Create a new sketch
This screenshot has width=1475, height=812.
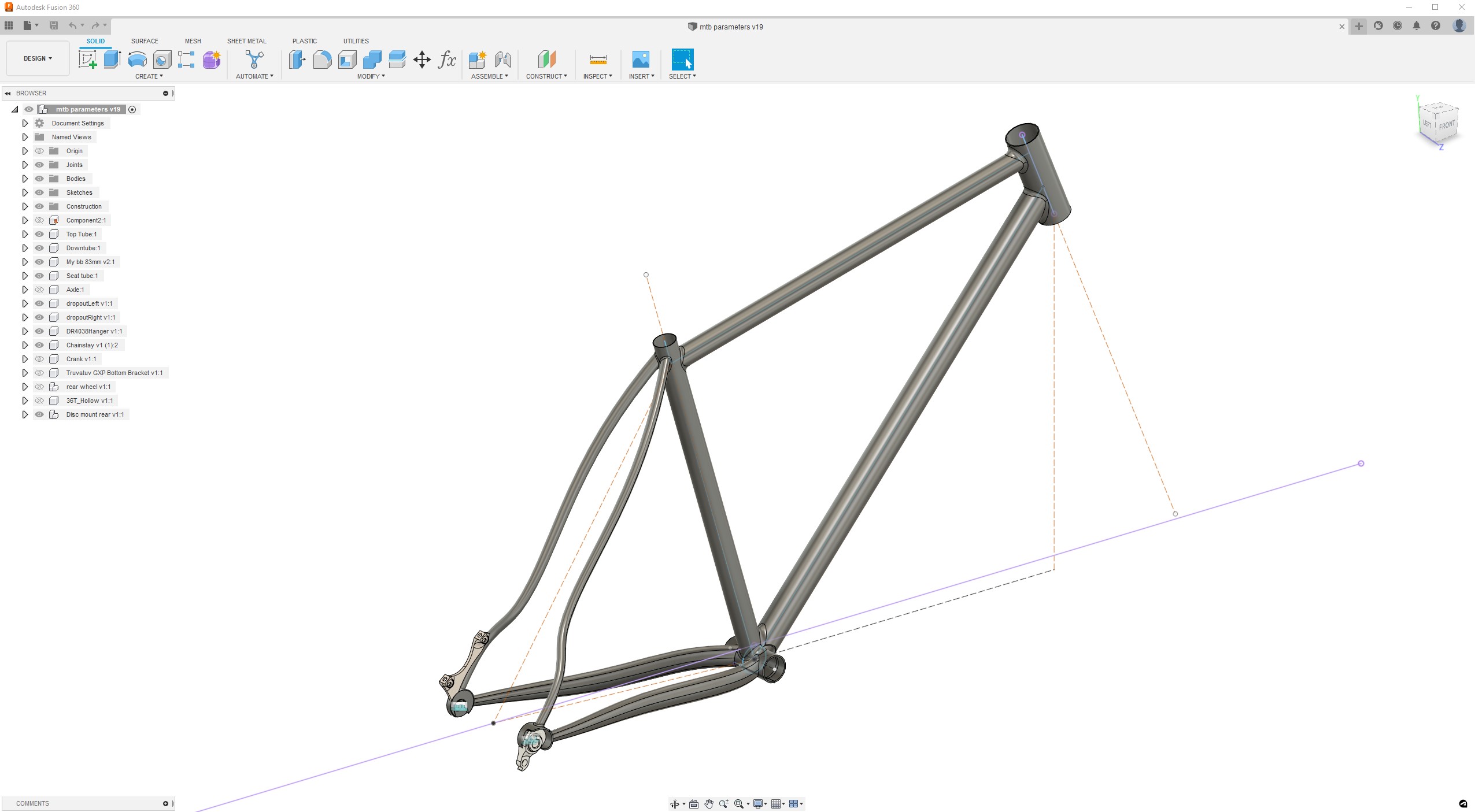point(88,60)
